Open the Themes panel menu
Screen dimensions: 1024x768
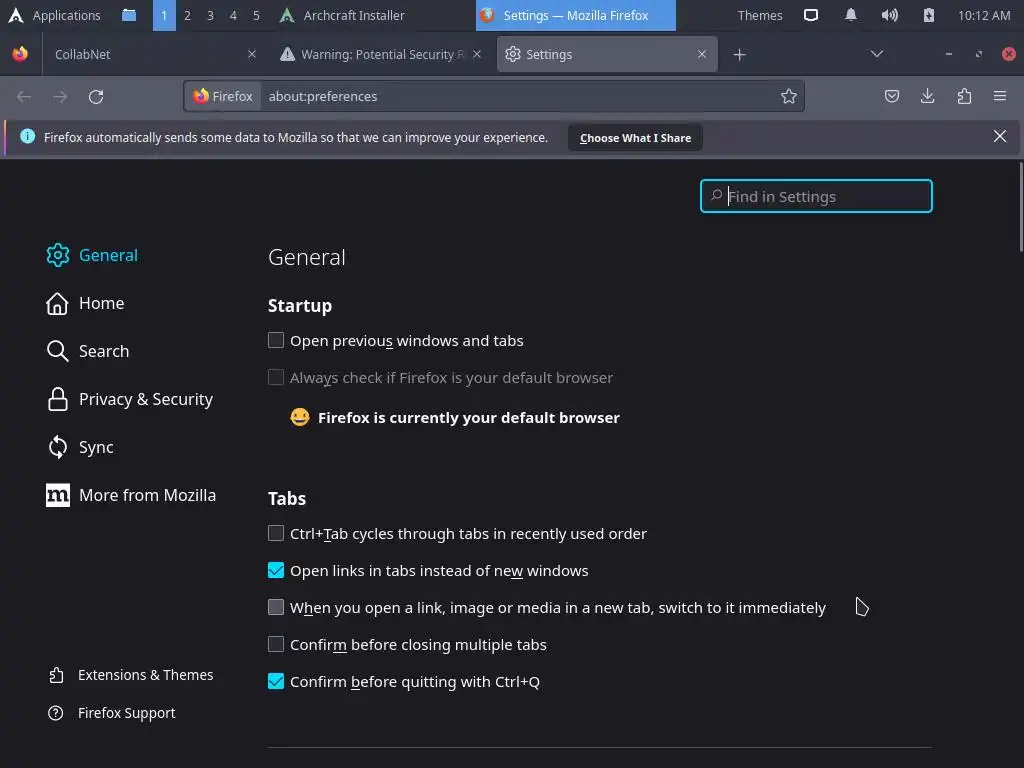coord(760,15)
